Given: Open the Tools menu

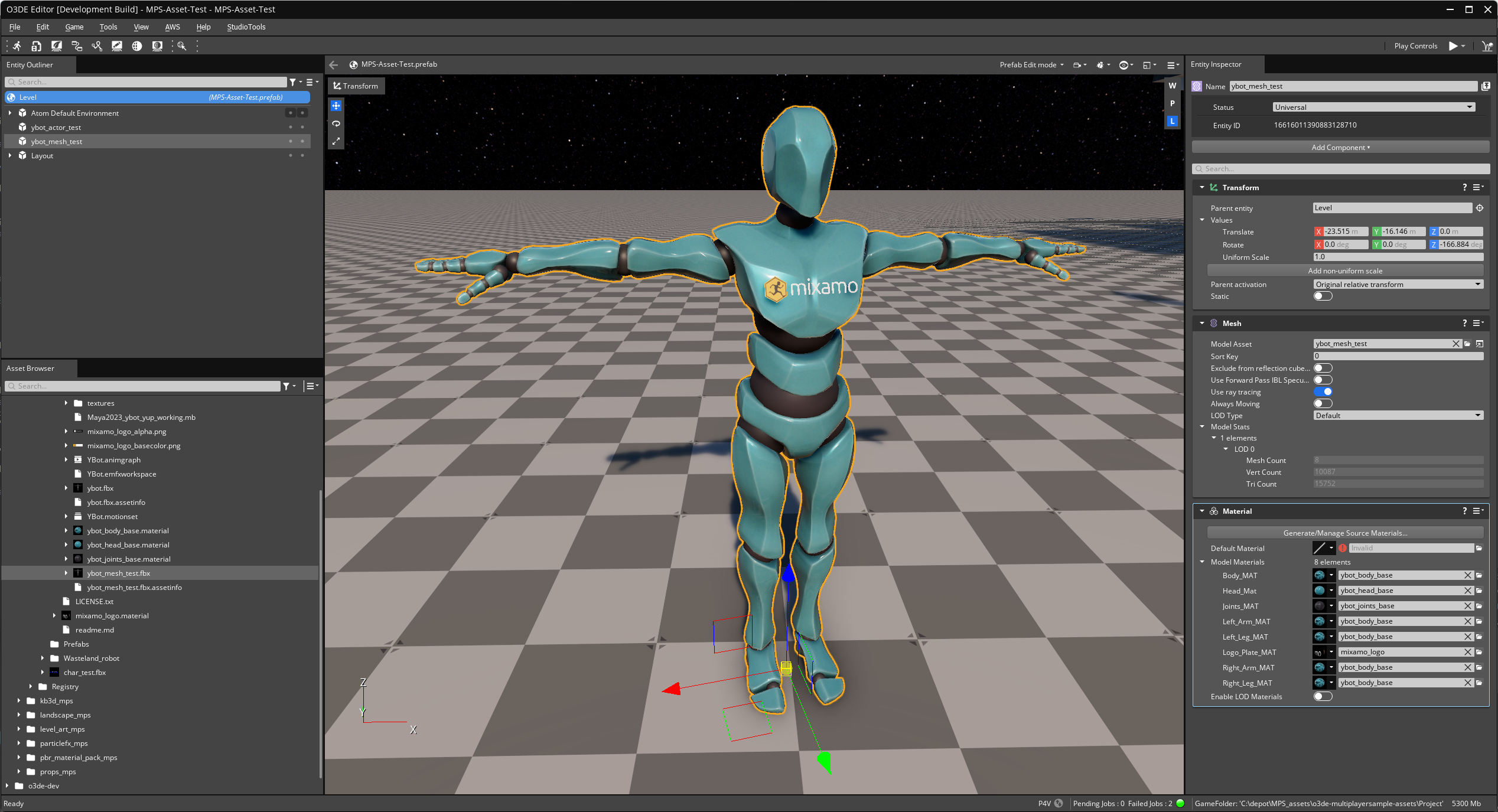Looking at the screenshot, I should click(108, 27).
